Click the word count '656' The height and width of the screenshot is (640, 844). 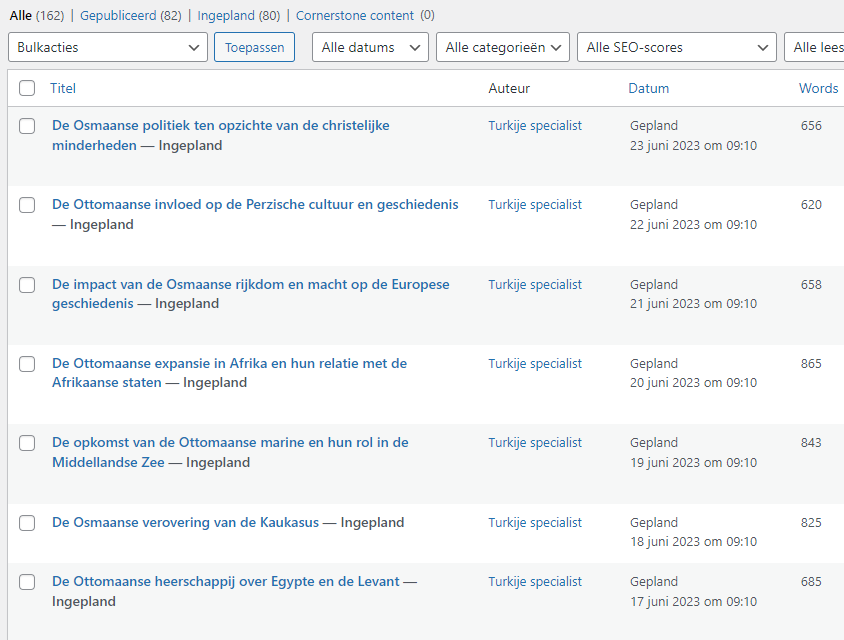click(811, 125)
